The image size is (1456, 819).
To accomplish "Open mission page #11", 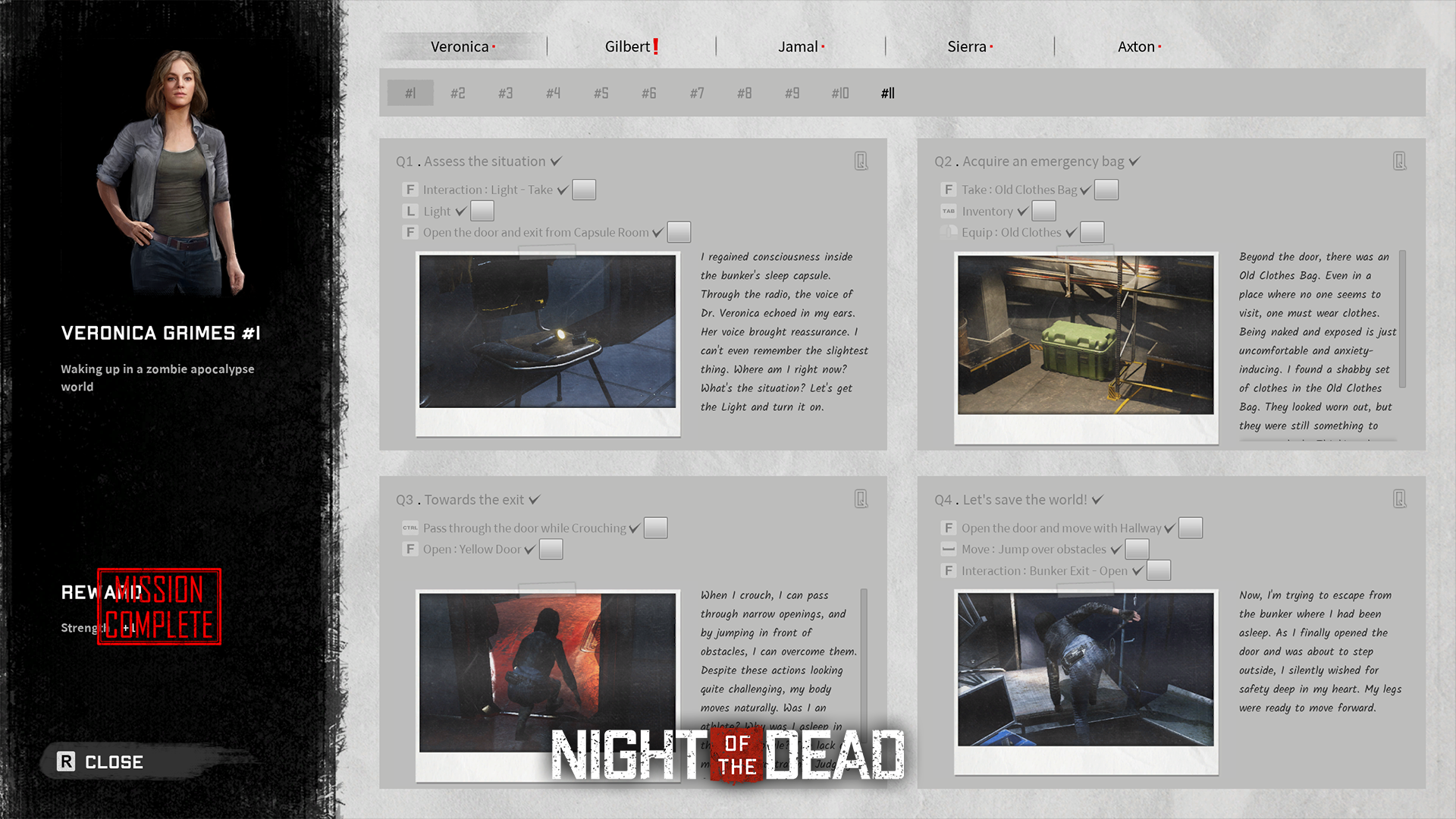I will (x=888, y=93).
